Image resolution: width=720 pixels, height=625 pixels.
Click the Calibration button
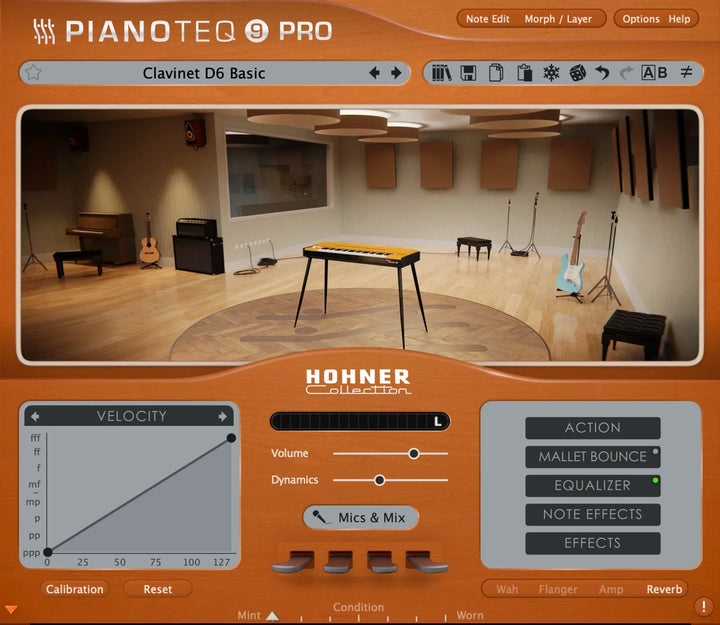pos(74,589)
